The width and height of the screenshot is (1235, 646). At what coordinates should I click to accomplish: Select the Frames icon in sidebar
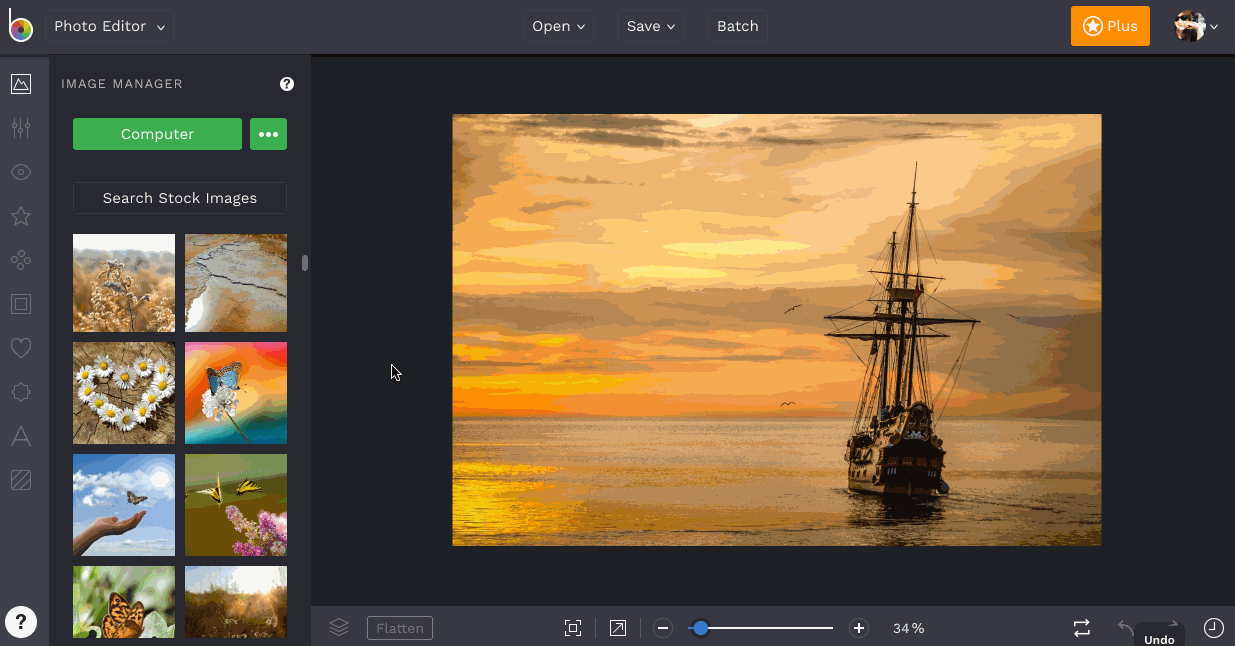pyautogui.click(x=21, y=304)
